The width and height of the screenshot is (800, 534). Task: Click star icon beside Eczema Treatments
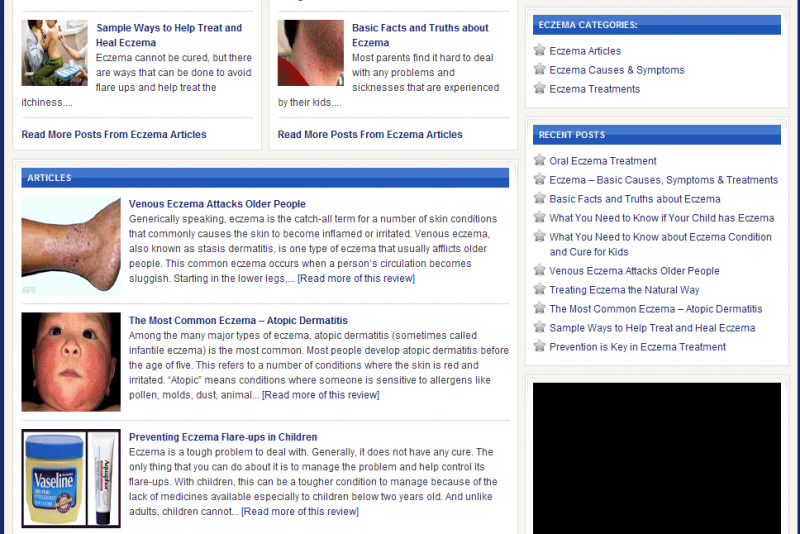539,88
